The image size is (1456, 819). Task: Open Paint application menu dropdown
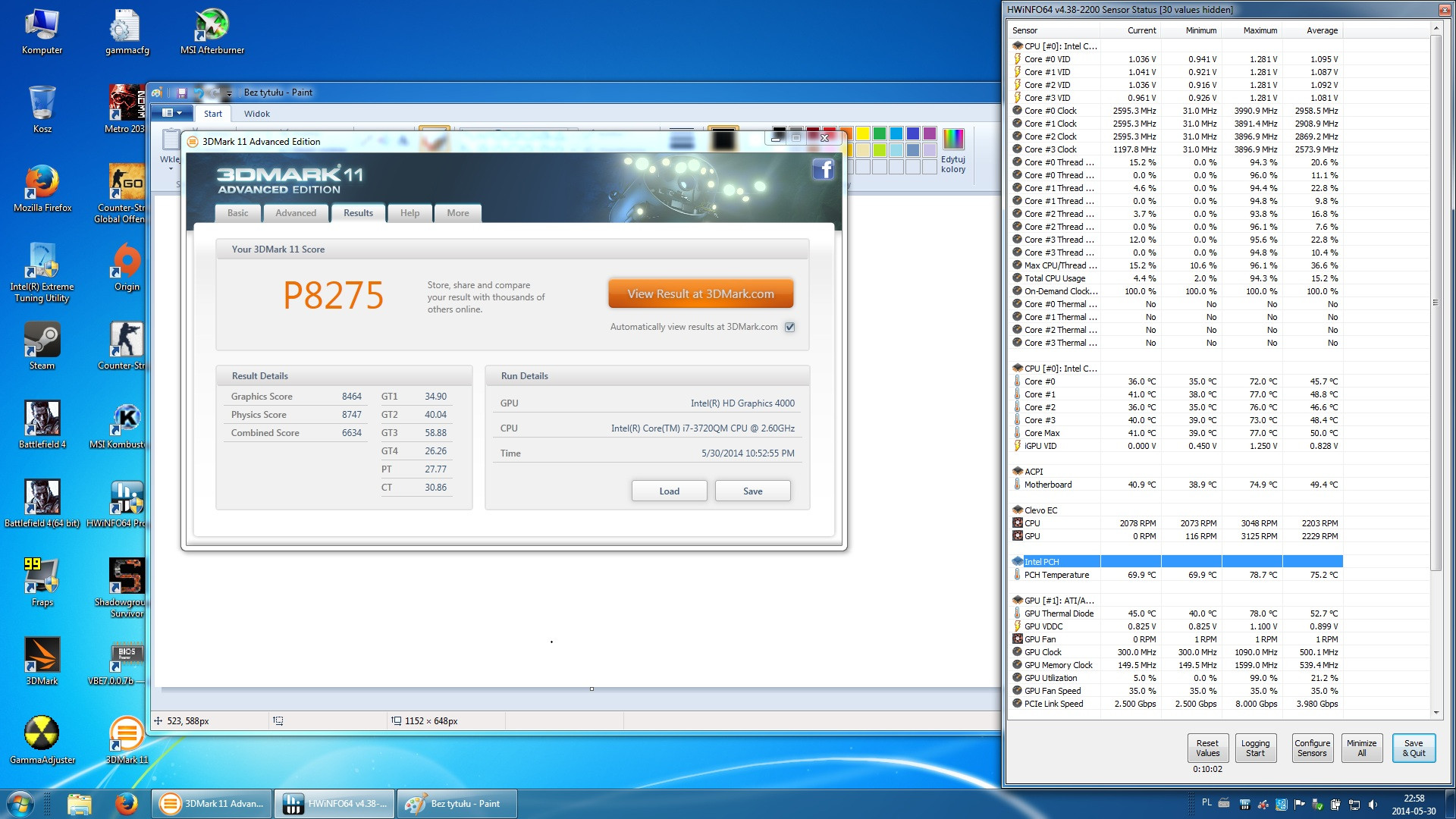pyautogui.click(x=171, y=114)
